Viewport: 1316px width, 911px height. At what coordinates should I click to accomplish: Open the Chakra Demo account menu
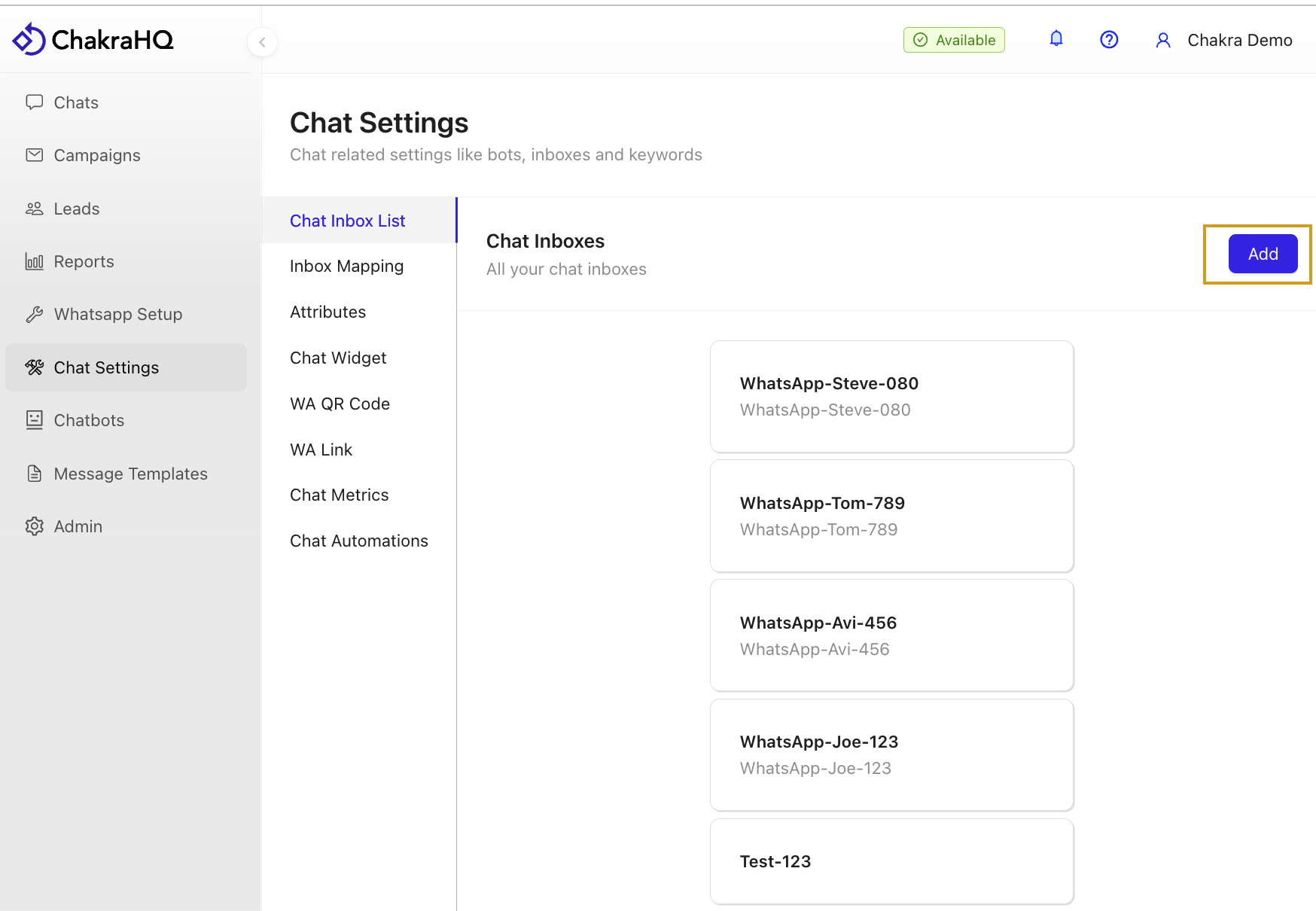[x=1239, y=41]
